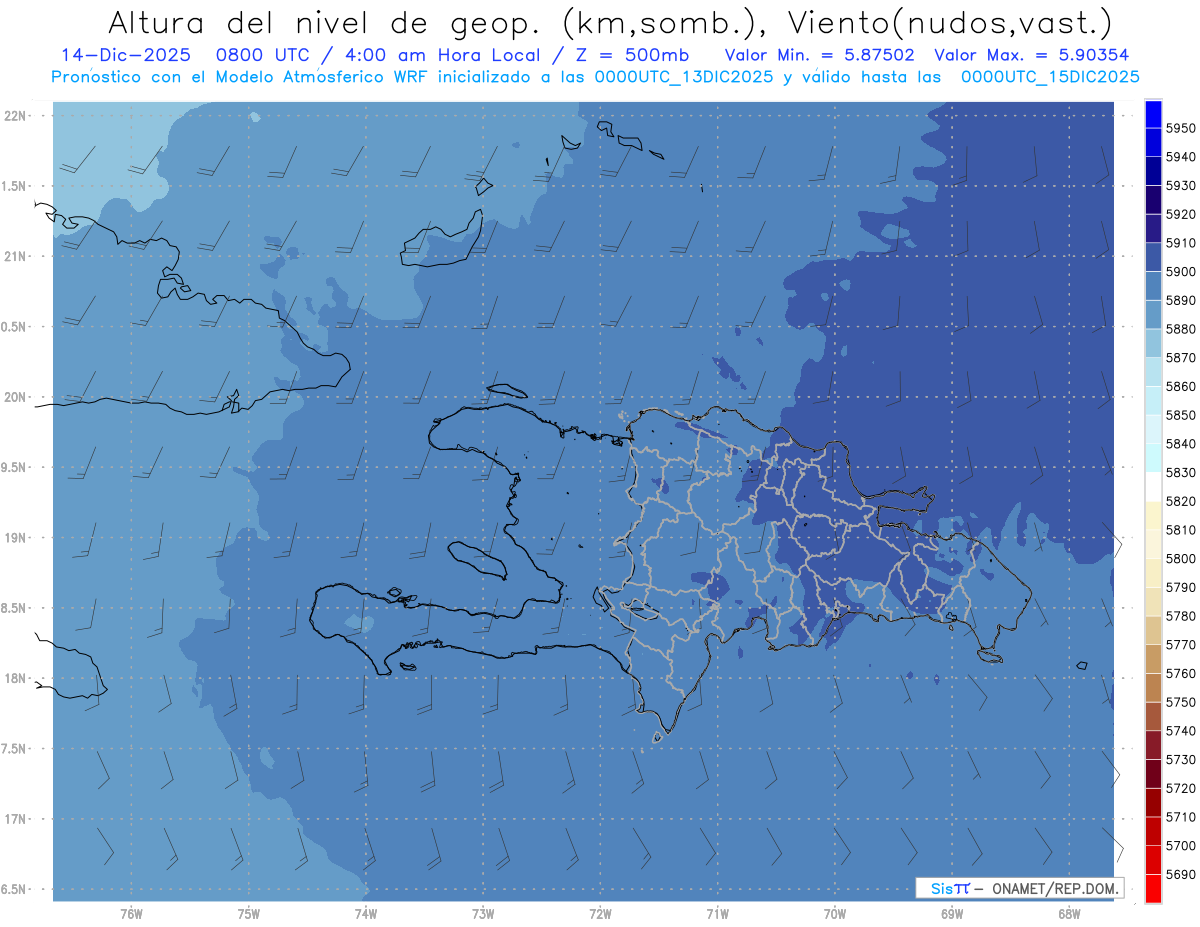Click the 69W longitude axis label
This screenshot has height=927, width=1200.
[x=952, y=914]
